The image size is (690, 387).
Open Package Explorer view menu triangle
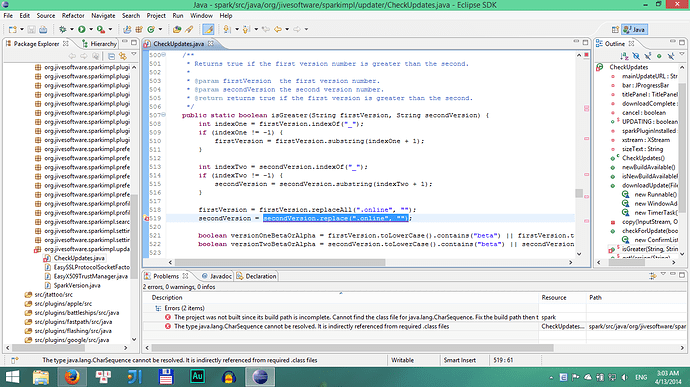click(134, 54)
